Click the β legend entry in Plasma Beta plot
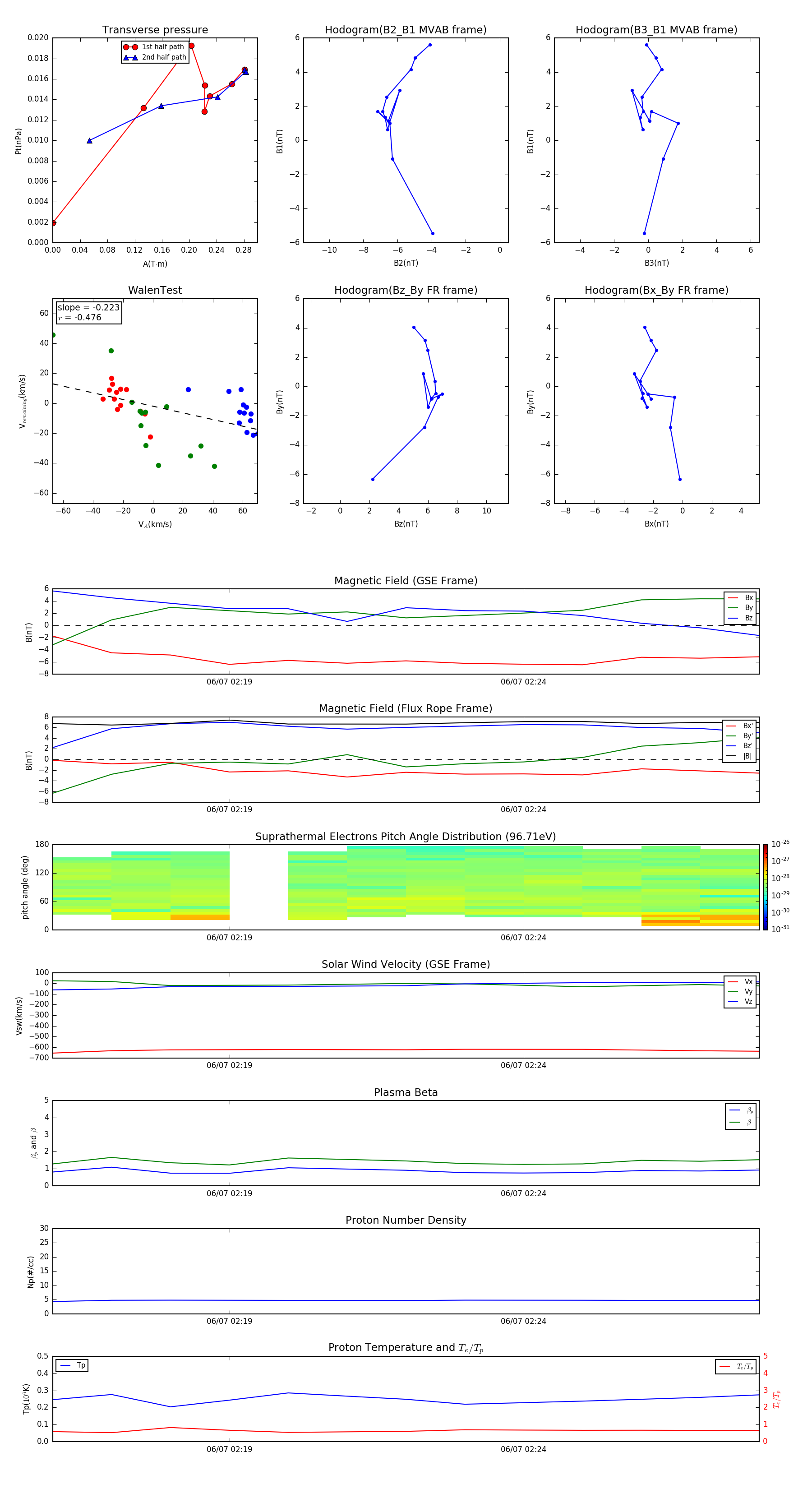This screenshot has height=1489, width=812. click(741, 1122)
